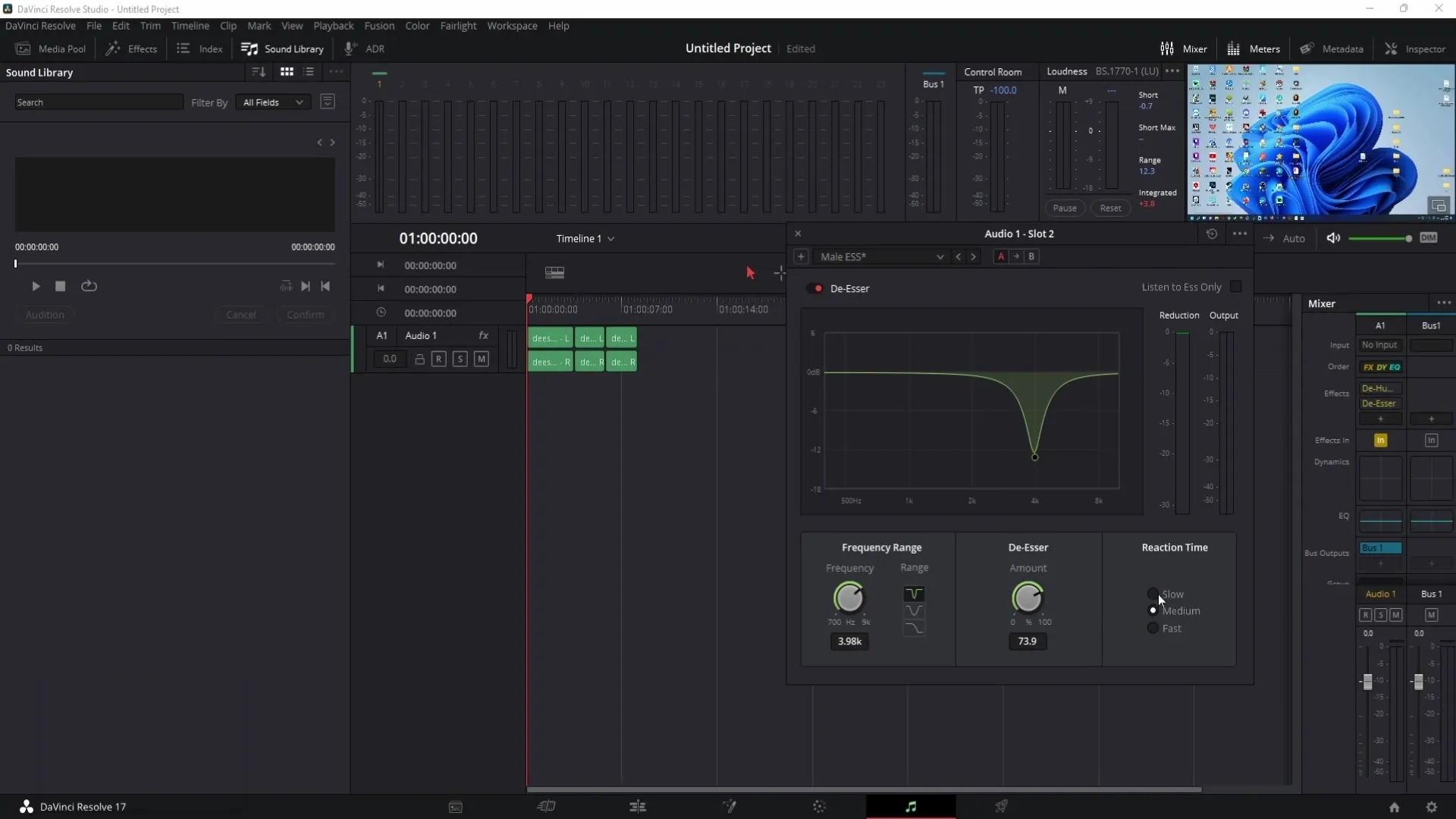Drag the De-Esser Amount knob at 73.9
This screenshot has width=1456, height=819.
pyautogui.click(x=1029, y=598)
